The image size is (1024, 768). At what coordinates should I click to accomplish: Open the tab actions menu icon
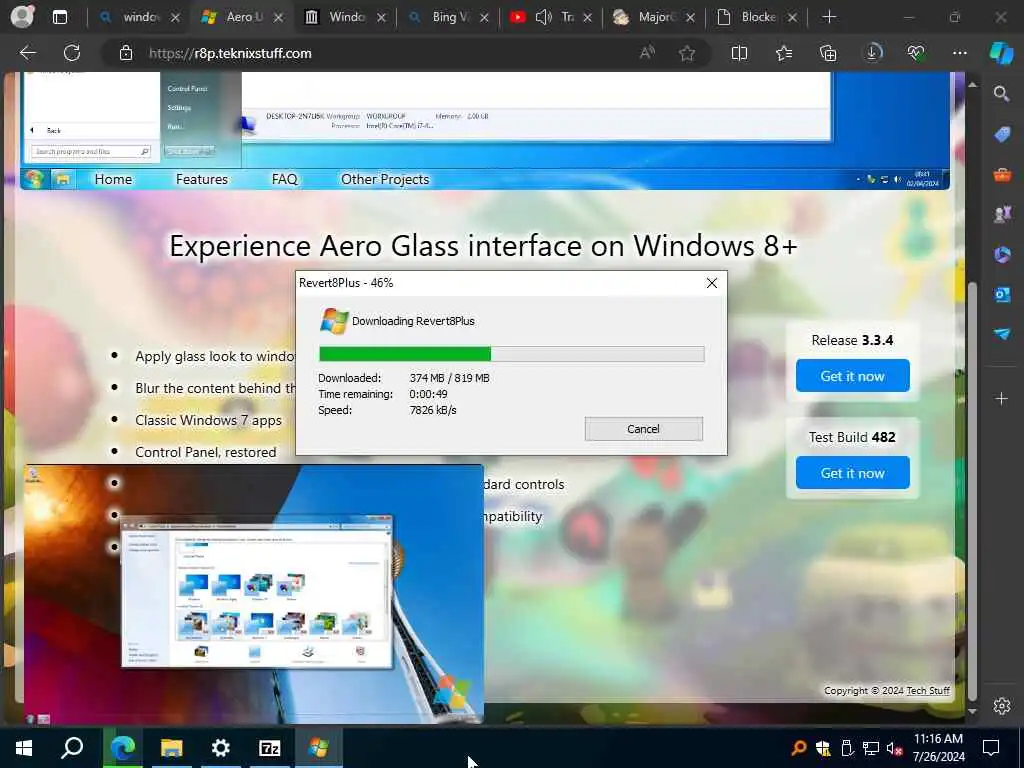(x=59, y=17)
